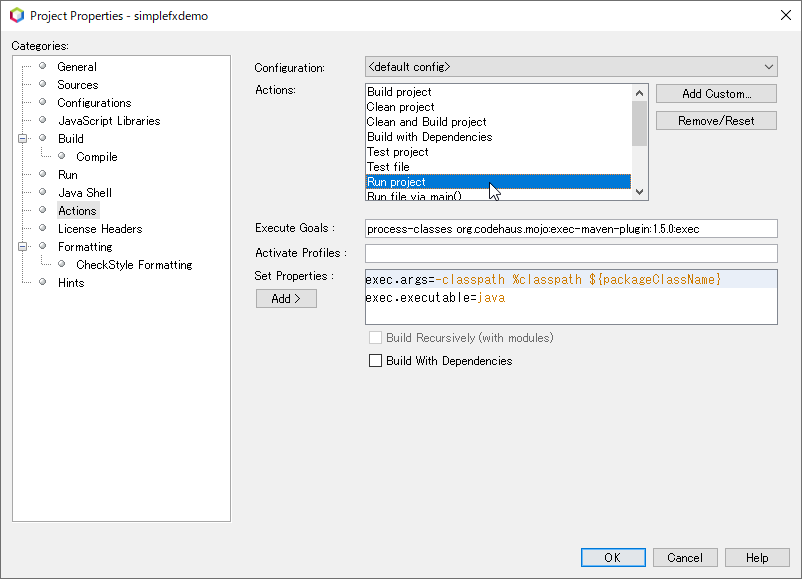The width and height of the screenshot is (802, 579).
Task: Click into Activate Profiles field
Action: click(571, 253)
